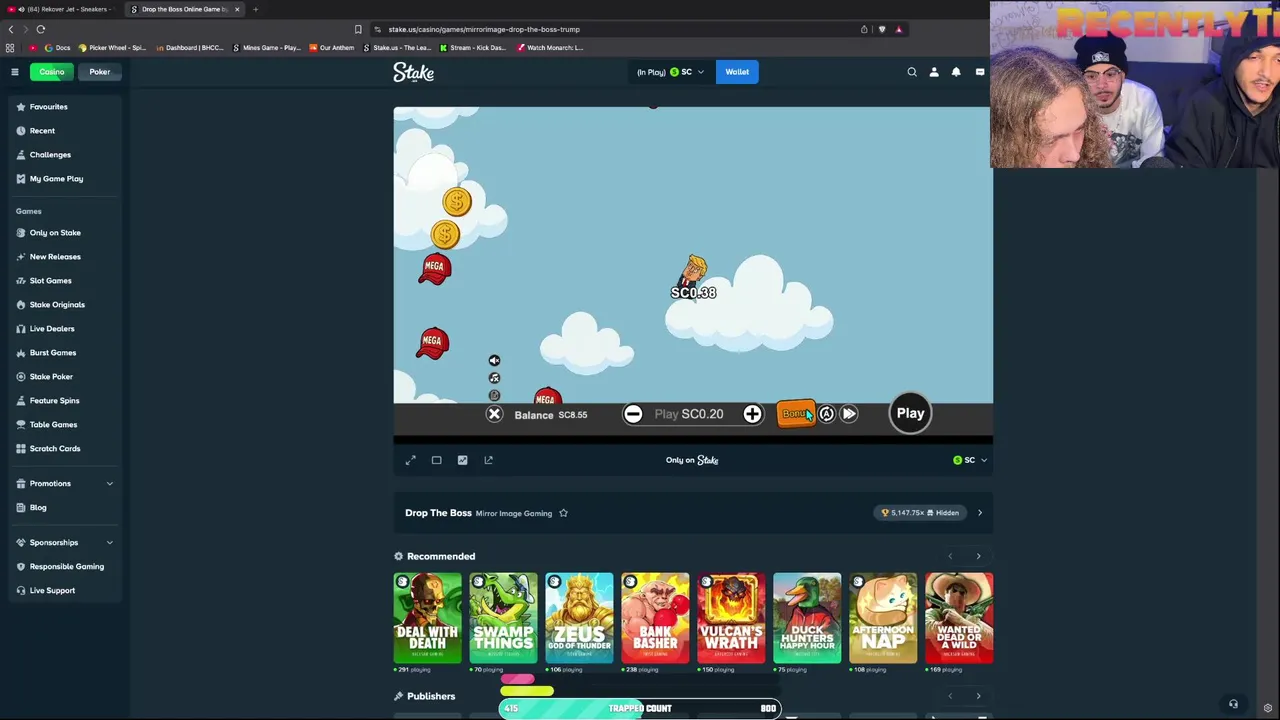Toggle autoplay icon in game bar
The height and width of the screenshot is (720, 1280).
point(827,414)
